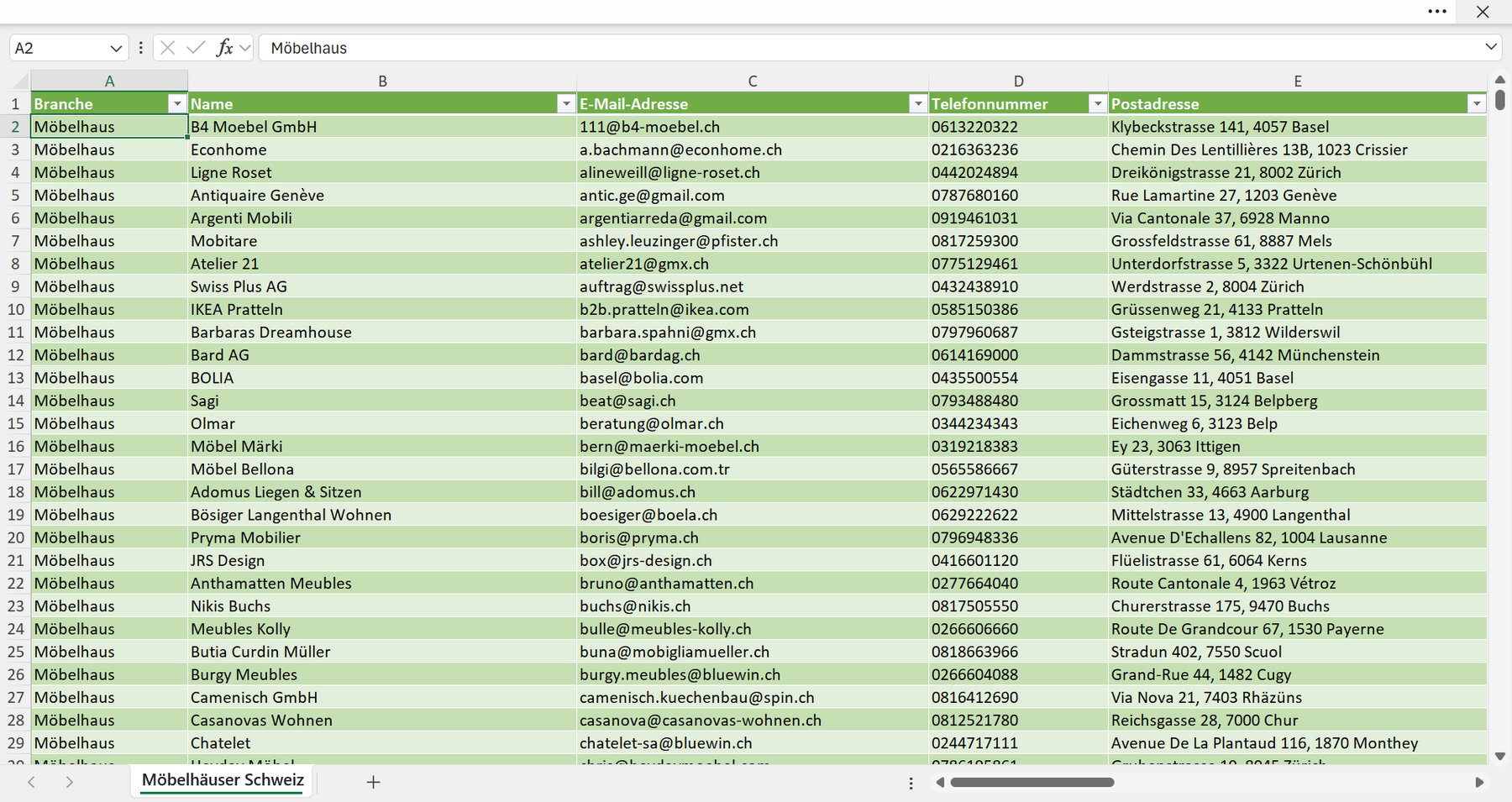The image size is (1512, 802).
Task: Switch to Möbelhäuser Schweiz sheet tab
Action: [223, 780]
